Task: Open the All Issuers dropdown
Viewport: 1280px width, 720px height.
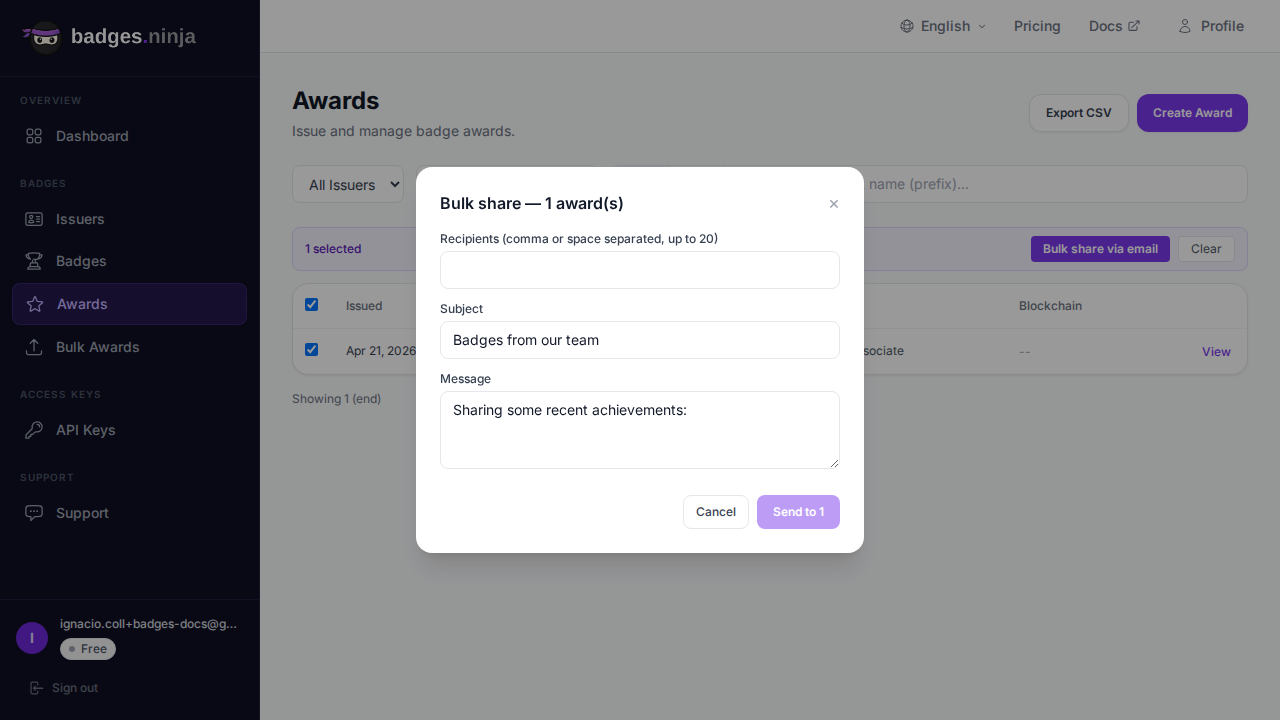Action: click(348, 185)
